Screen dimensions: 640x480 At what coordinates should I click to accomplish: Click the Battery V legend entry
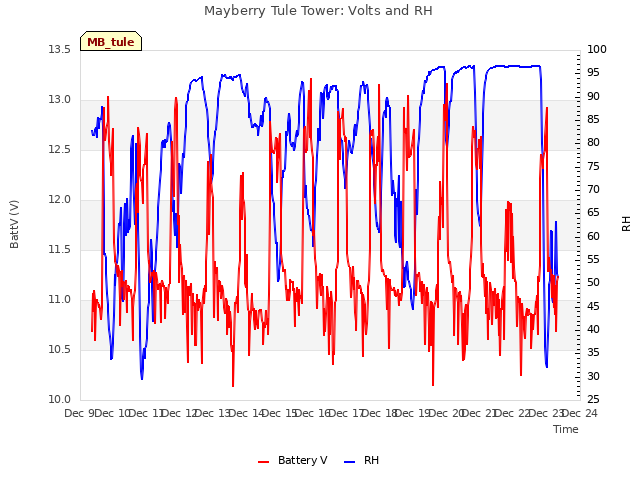coord(293,460)
